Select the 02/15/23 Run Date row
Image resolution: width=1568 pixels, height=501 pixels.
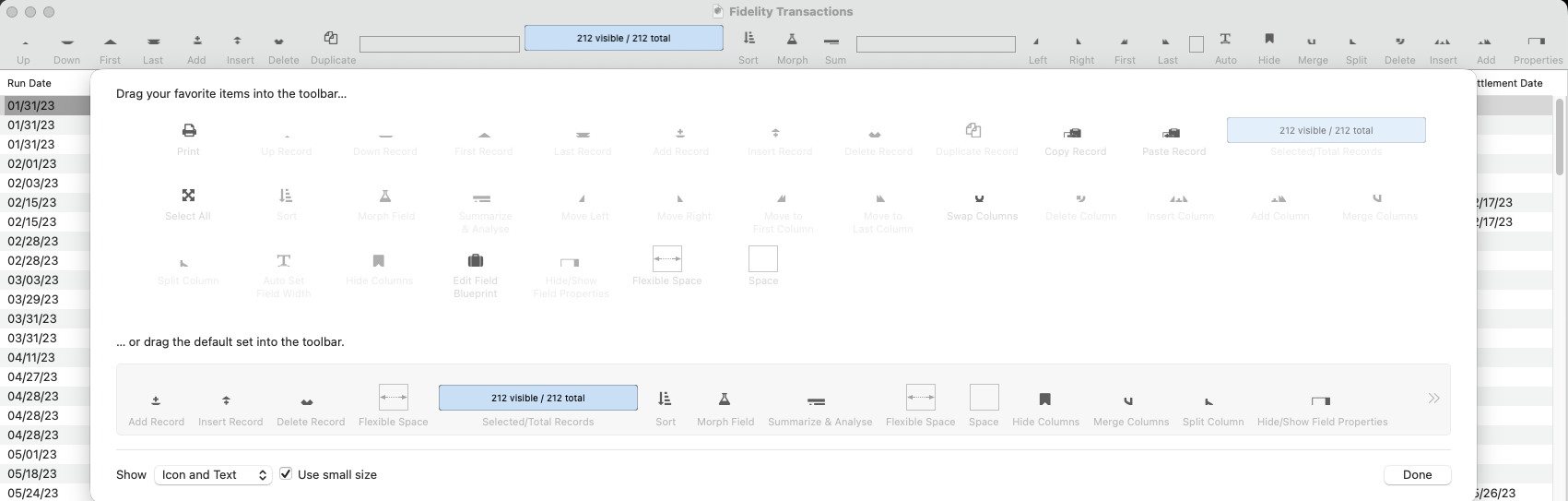pos(32,203)
